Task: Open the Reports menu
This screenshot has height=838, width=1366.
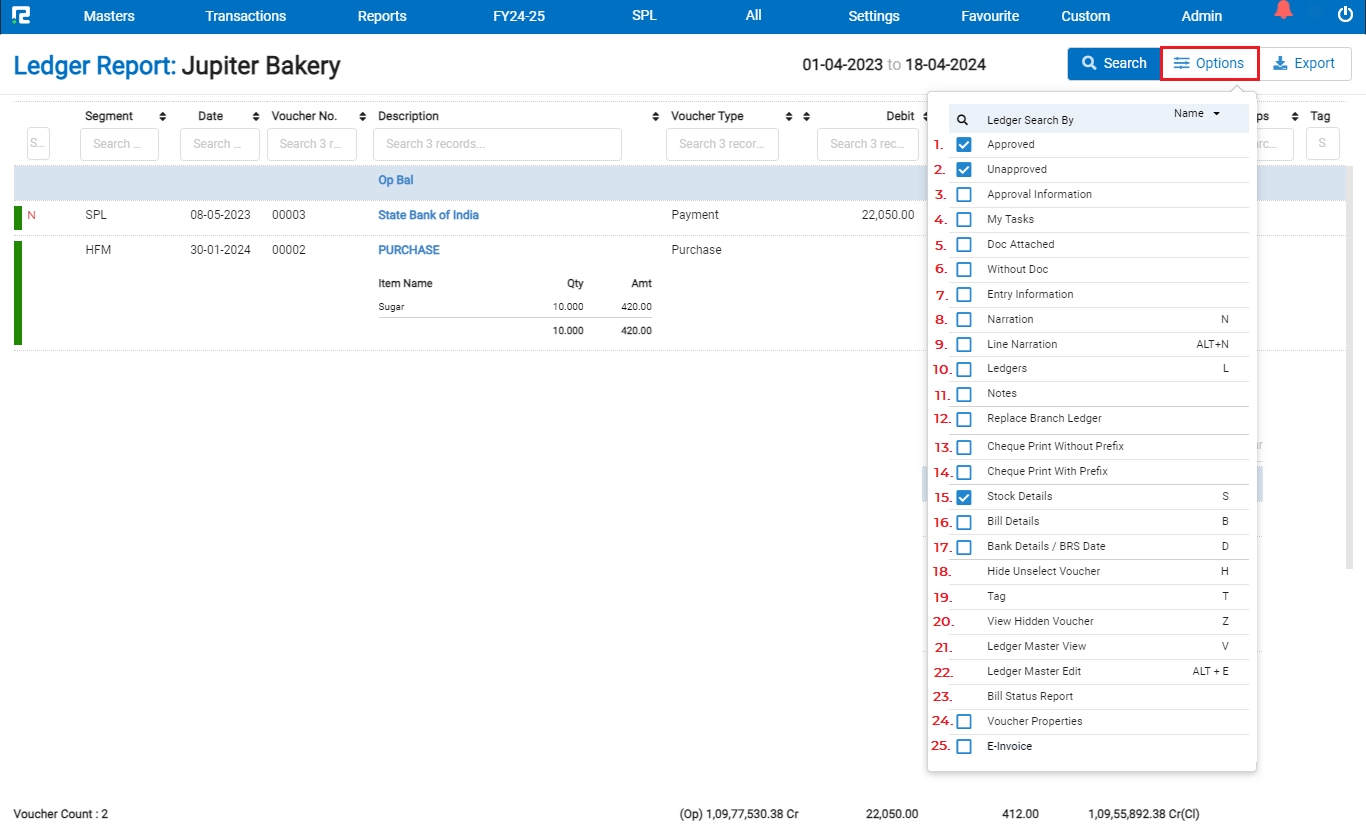Action: click(x=382, y=16)
